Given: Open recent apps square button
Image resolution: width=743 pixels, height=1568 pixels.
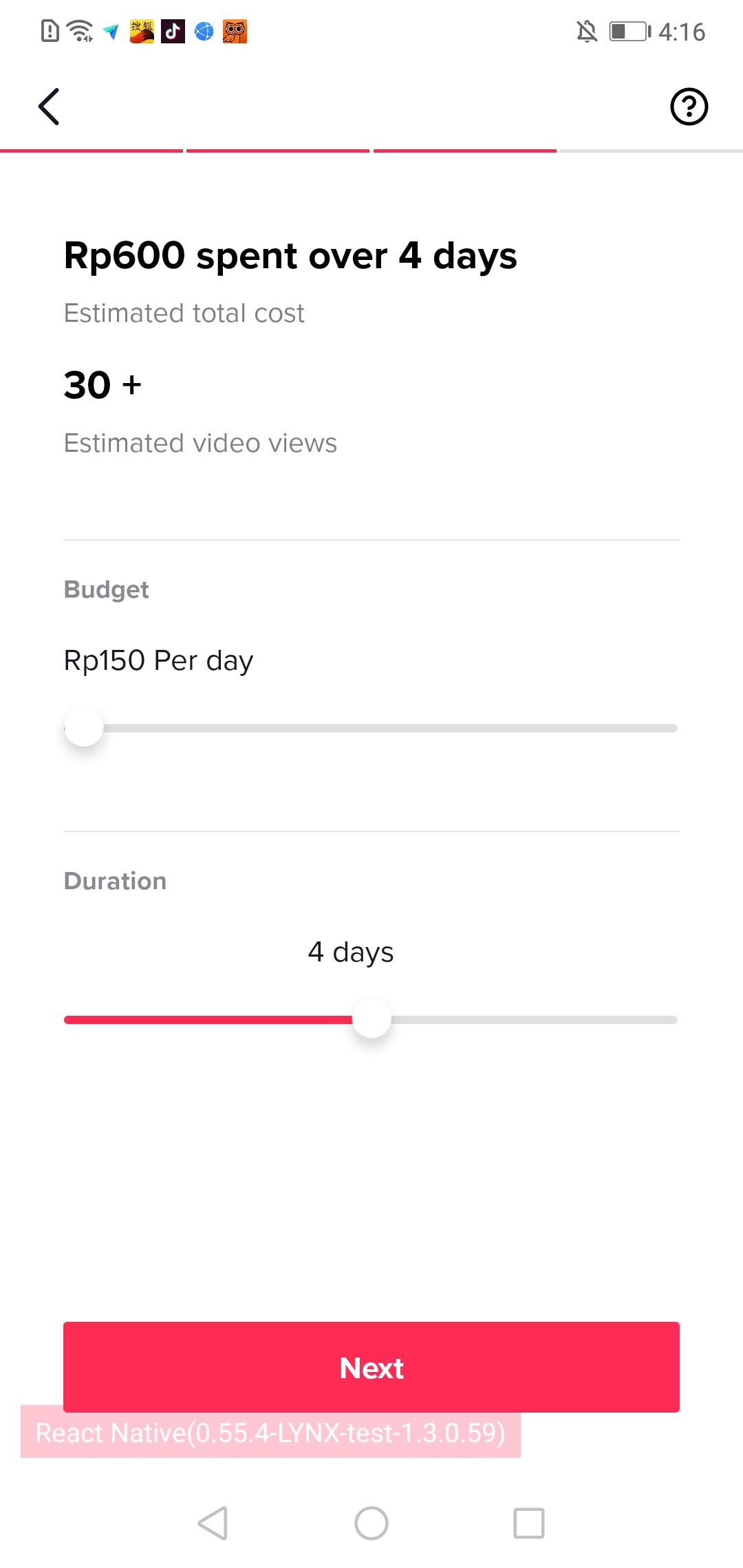Looking at the screenshot, I should (x=529, y=1523).
